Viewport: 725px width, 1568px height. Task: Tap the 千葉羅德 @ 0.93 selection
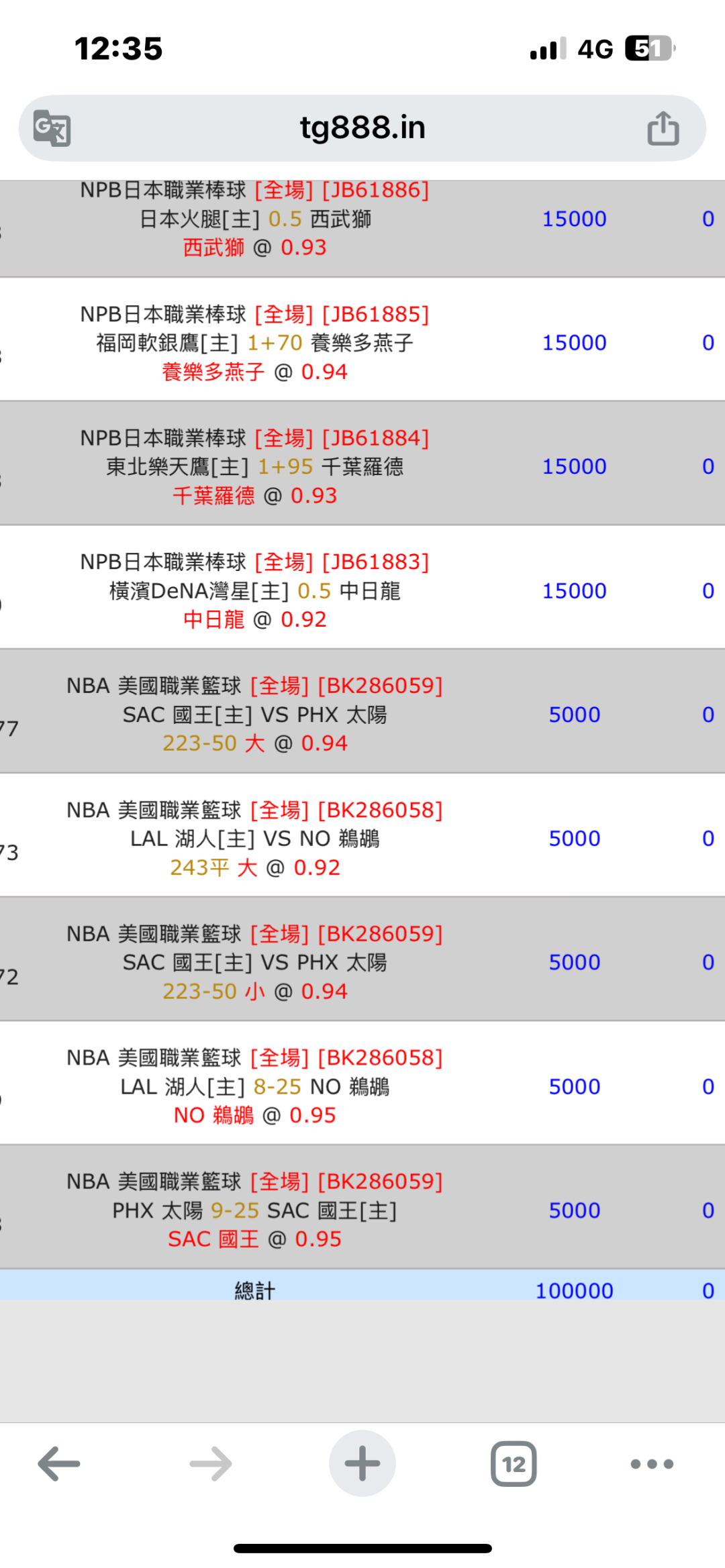coord(254,496)
